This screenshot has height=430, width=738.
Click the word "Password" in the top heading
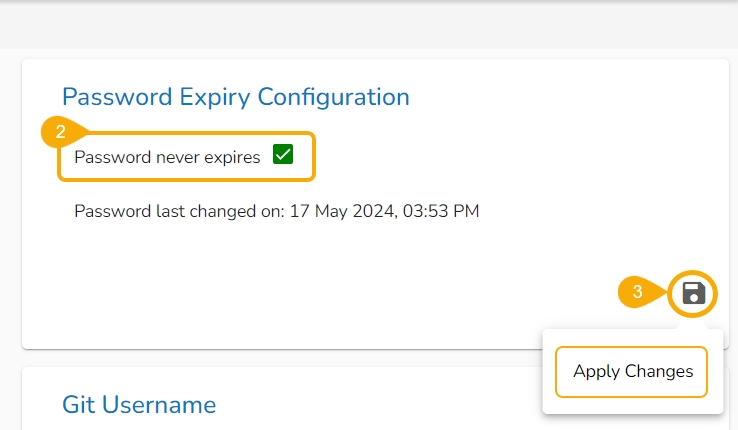click(x=112, y=97)
